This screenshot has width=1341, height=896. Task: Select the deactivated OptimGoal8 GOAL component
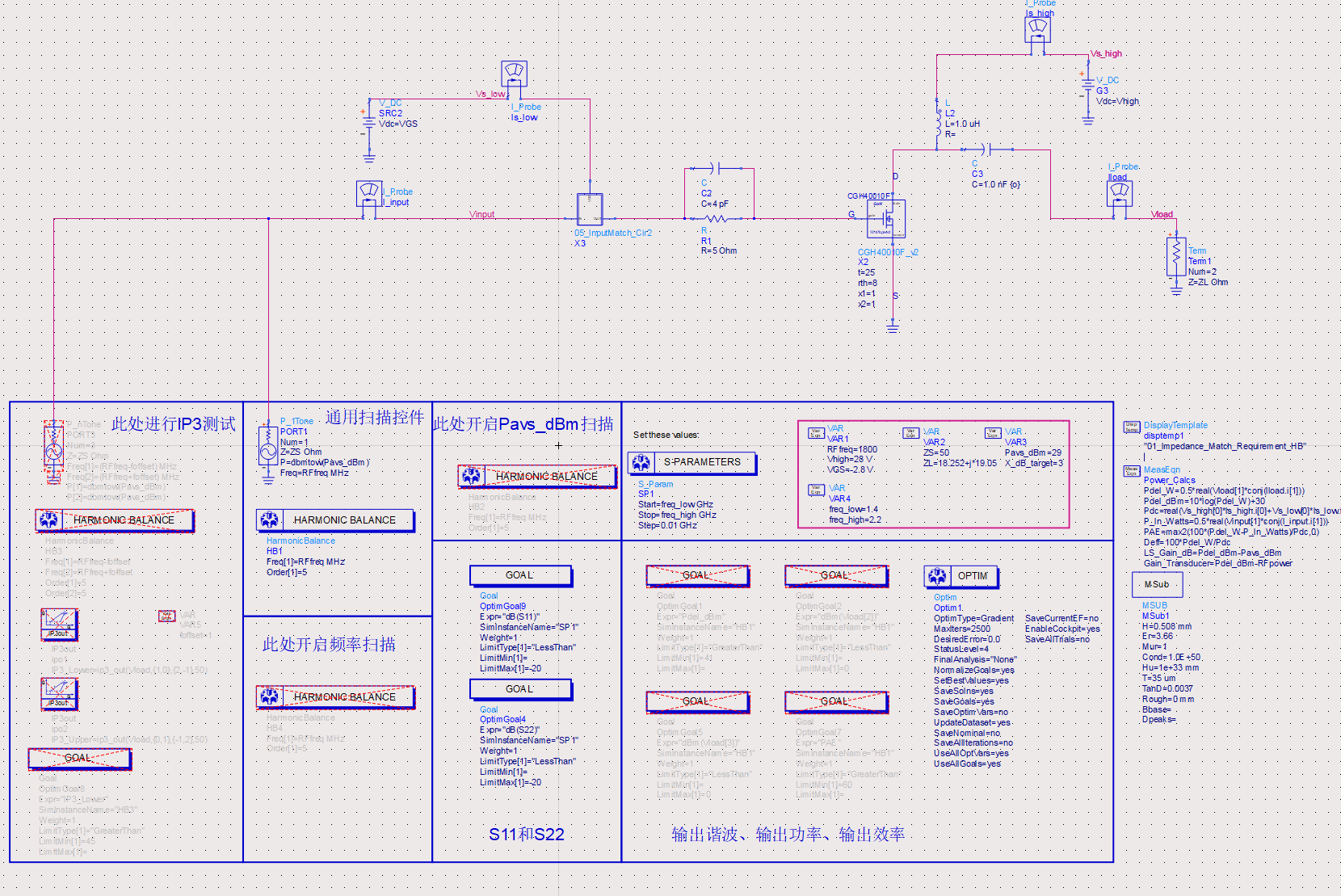[x=79, y=759]
